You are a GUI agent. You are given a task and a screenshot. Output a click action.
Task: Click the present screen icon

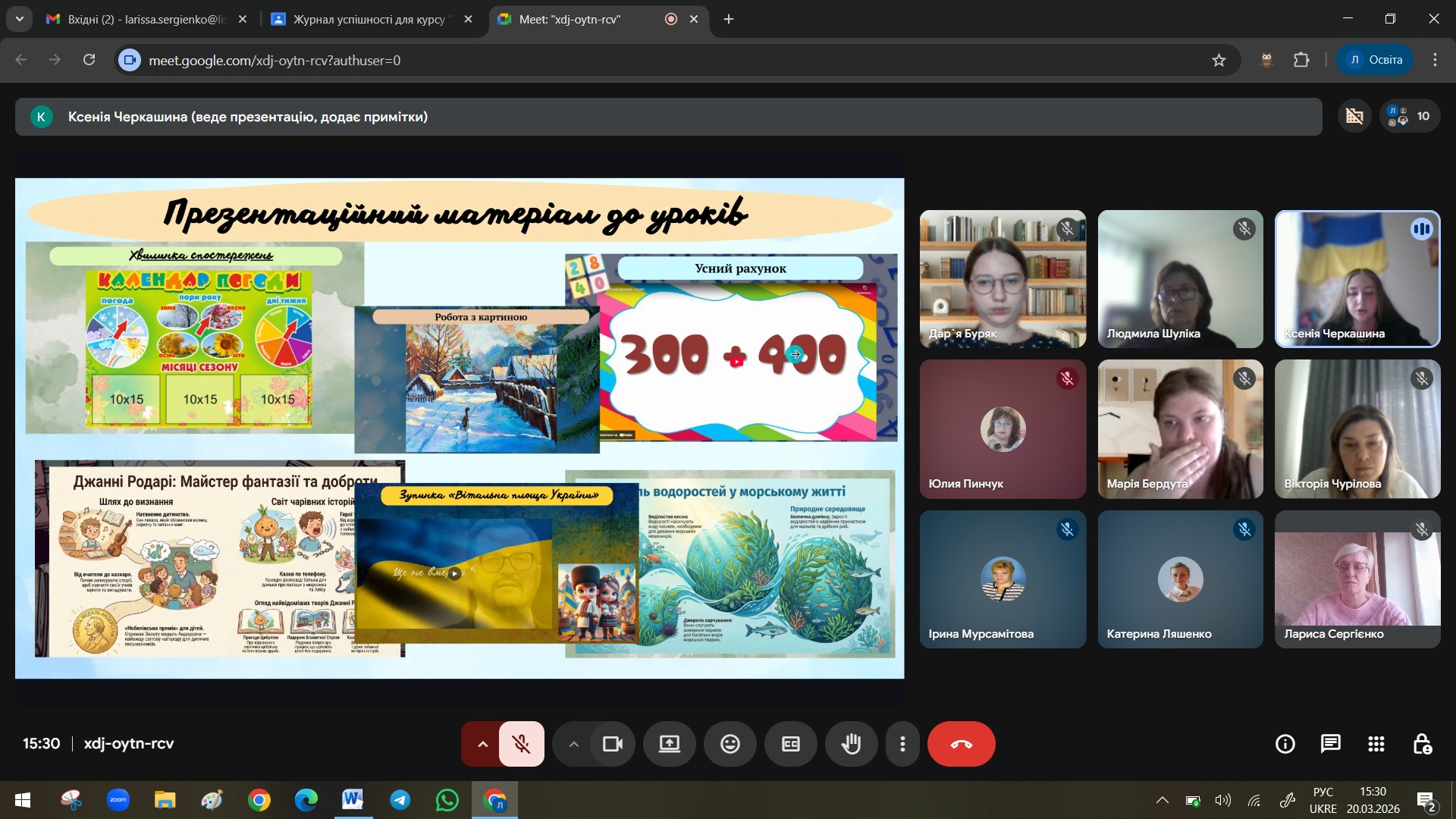tap(669, 744)
